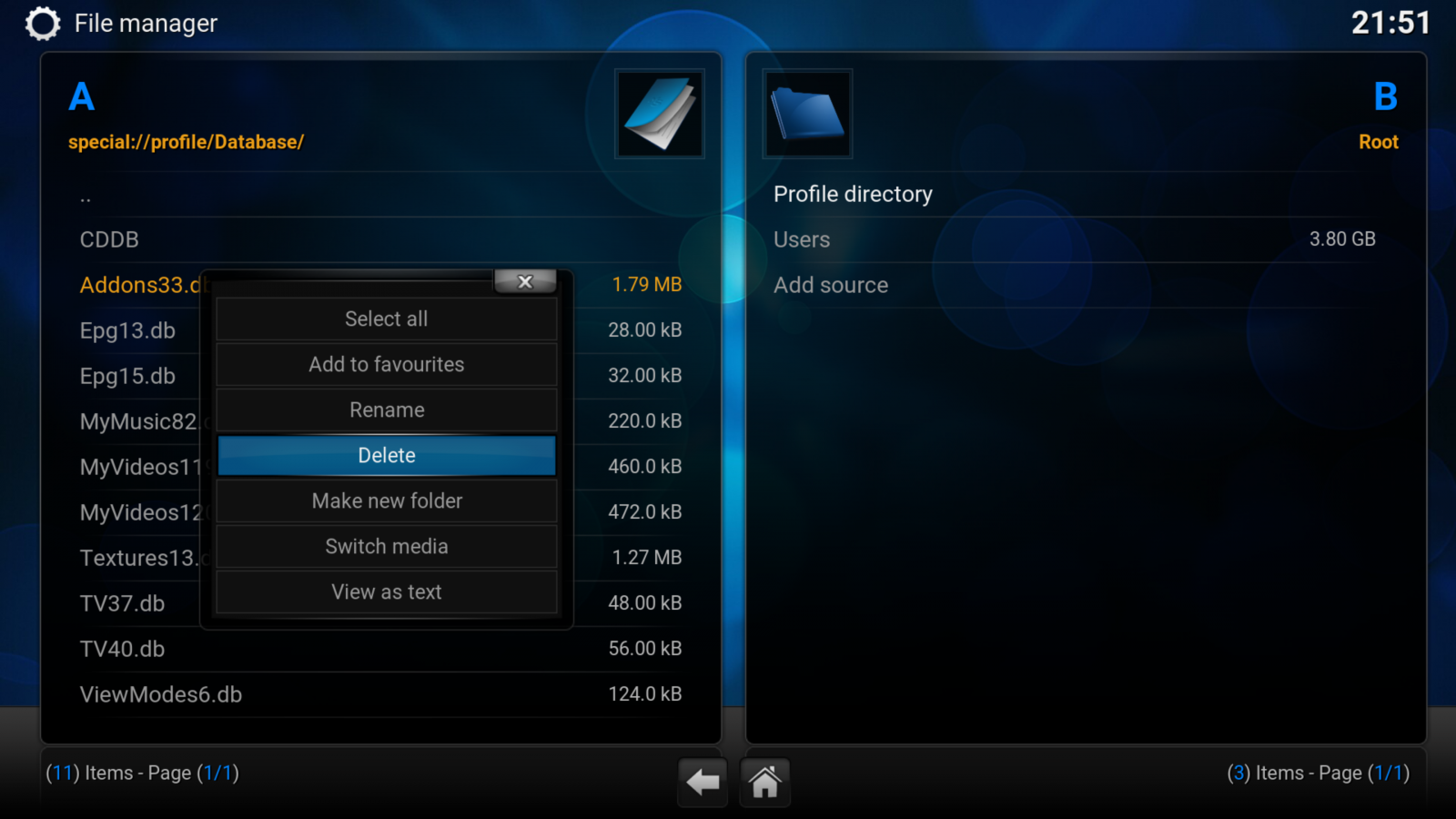Select View as text option
The image size is (1456, 819).
pos(386,592)
